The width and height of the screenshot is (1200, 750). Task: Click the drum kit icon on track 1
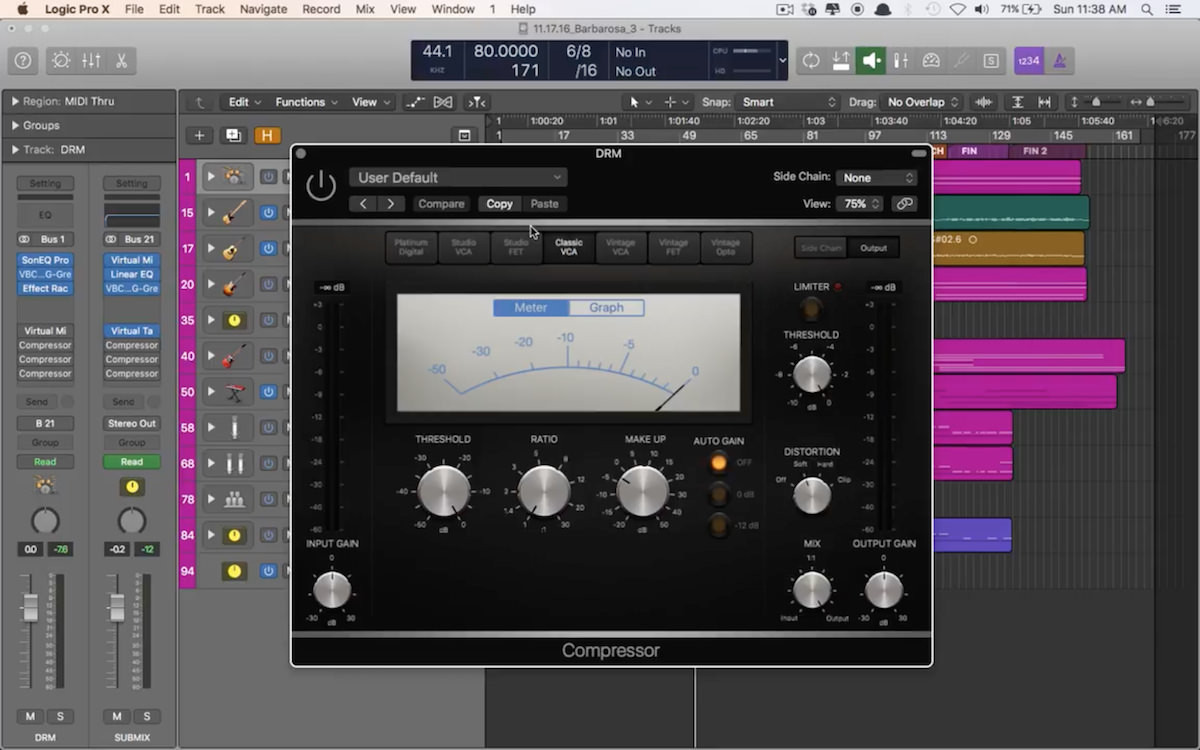point(234,177)
